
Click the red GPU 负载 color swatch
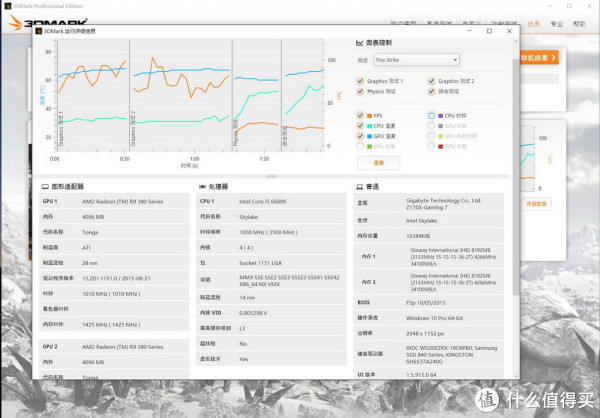(440, 146)
